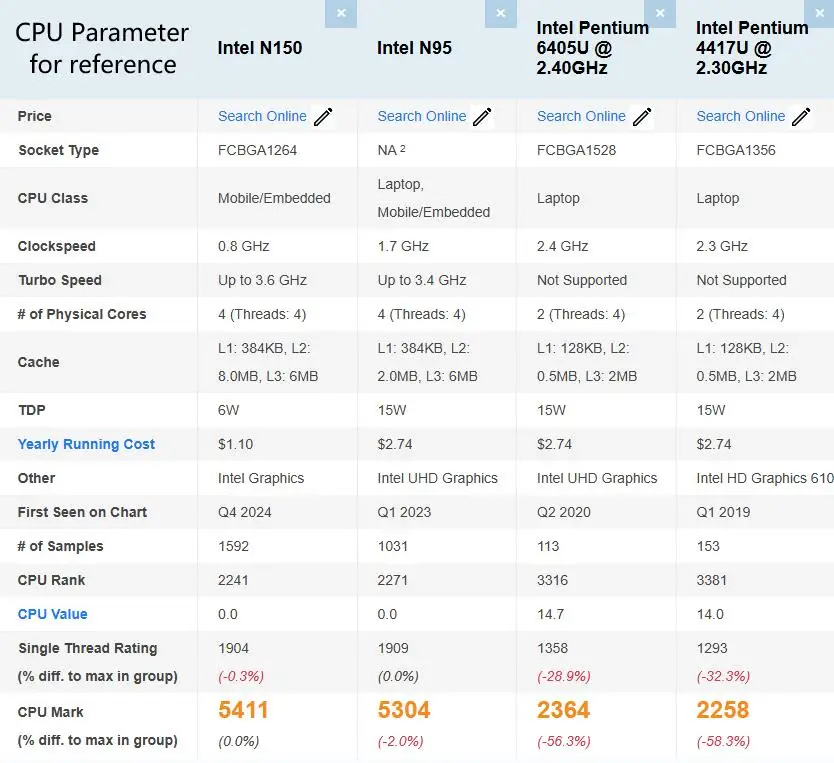
Task: Select Intel Pentium 6405U @ 2.40GHz header
Action: coord(593,48)
